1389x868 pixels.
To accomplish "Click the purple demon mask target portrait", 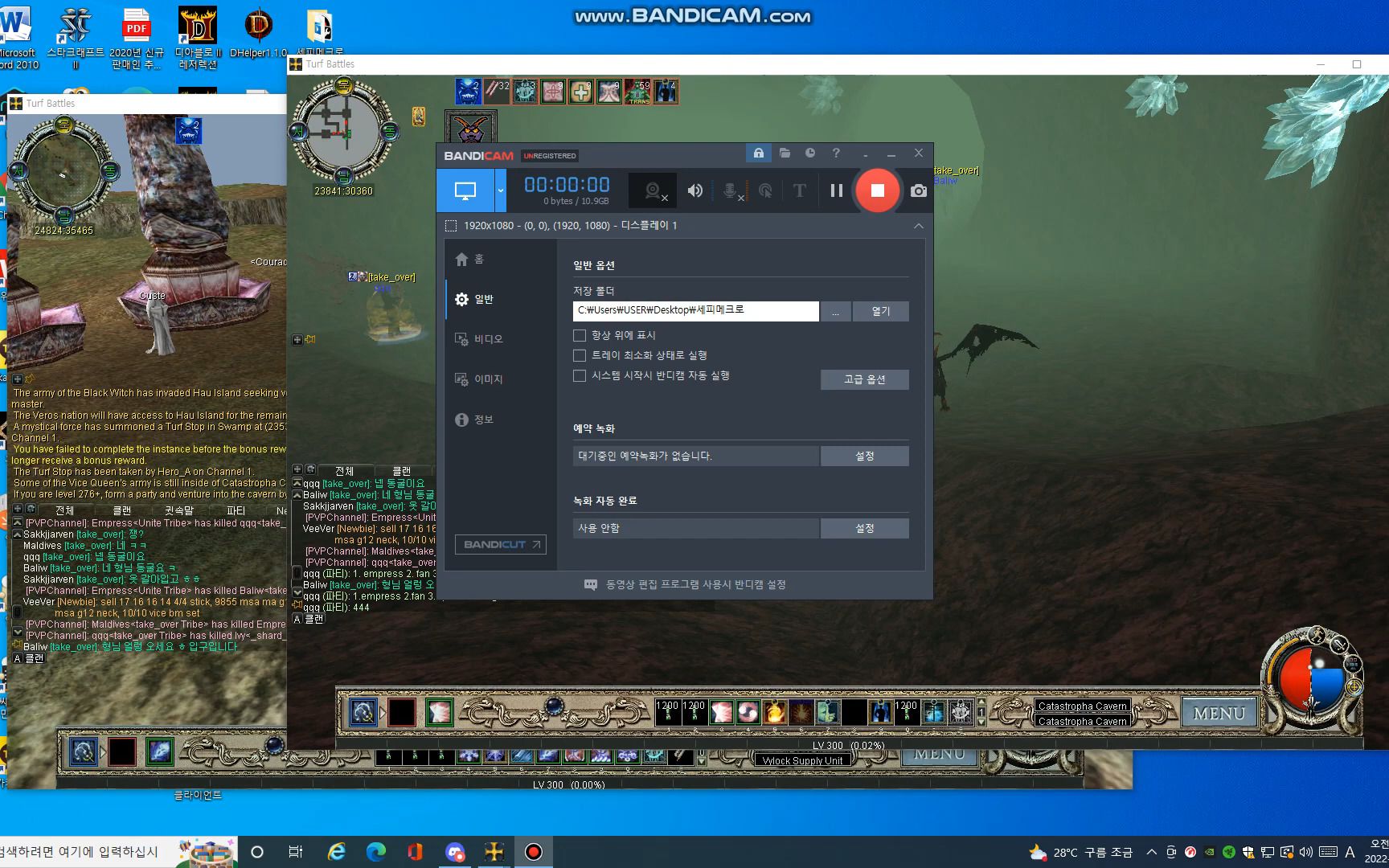I will coord(471,129).
